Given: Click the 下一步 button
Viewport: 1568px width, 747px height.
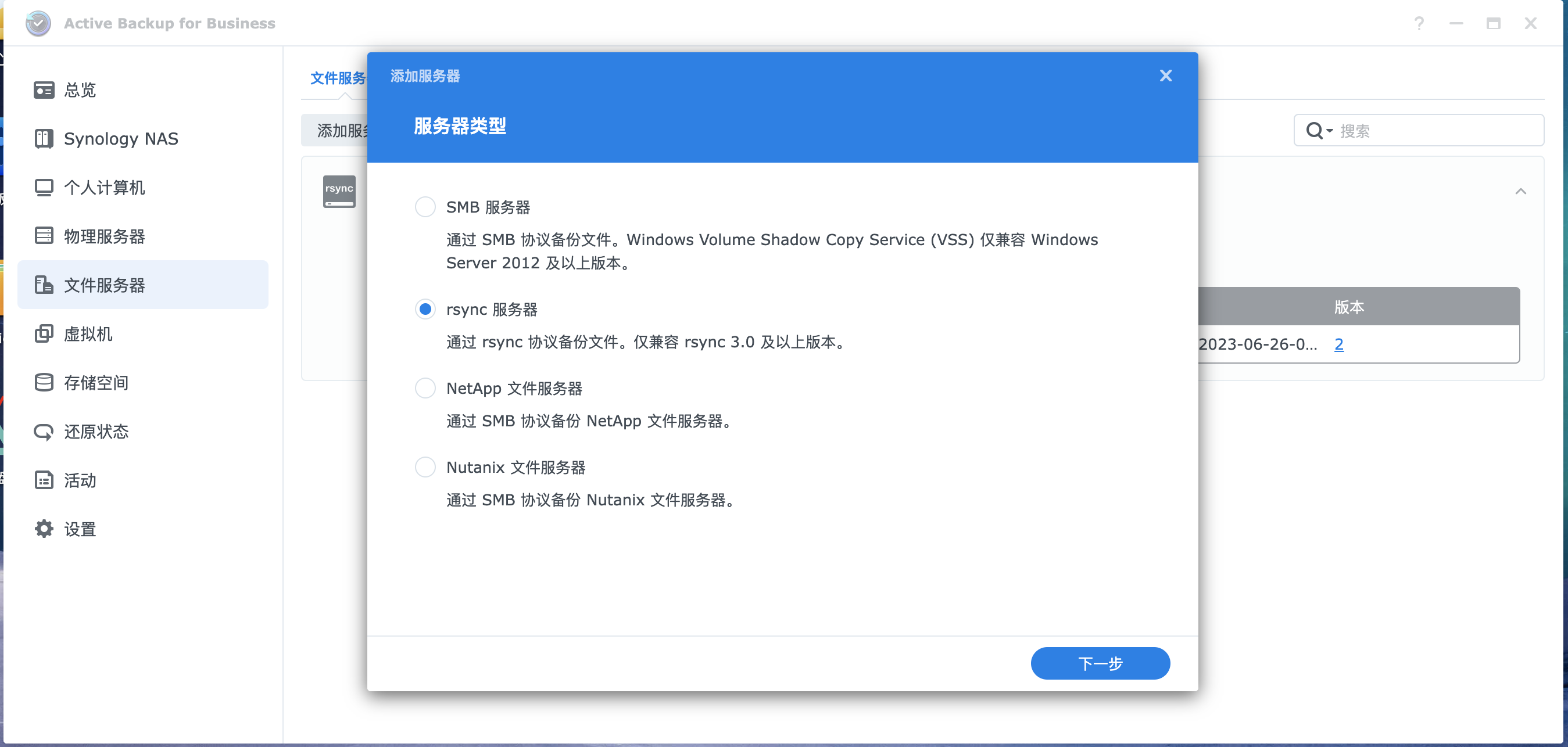Looking at the screenshot, I should 1100,663.
